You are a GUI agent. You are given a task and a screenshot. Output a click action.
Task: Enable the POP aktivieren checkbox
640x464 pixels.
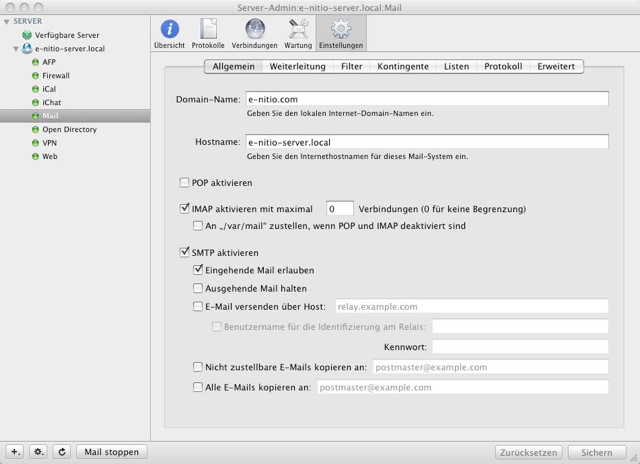click(x=184, y=183)
